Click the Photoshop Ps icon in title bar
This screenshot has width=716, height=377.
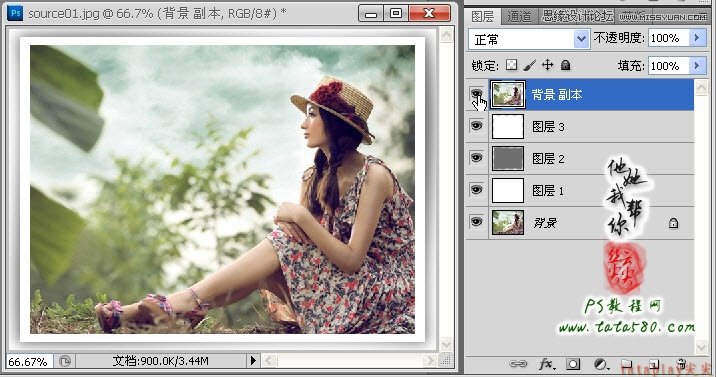pyautogui.click(x=15, y=13)
